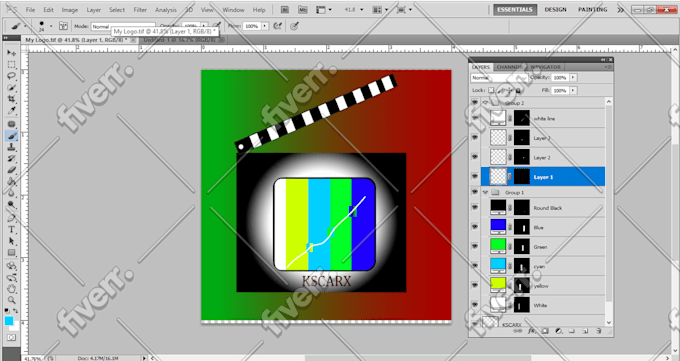Image resolution: width=680 pixels, height=361 pixels.
Task: Launch Adobe Bridge from application bar
Action: click(x=285, y=10)
